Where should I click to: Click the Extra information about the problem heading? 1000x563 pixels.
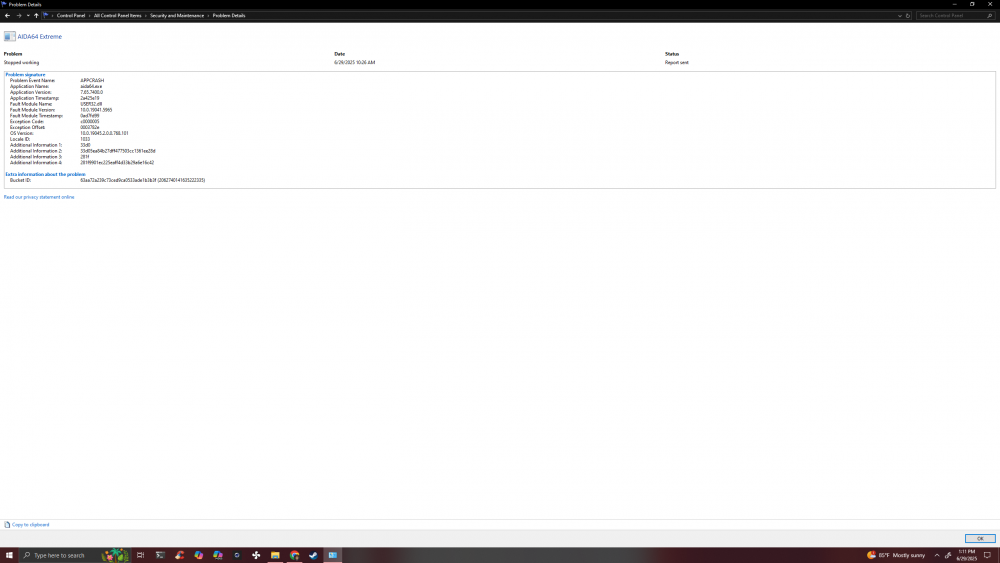45,174
